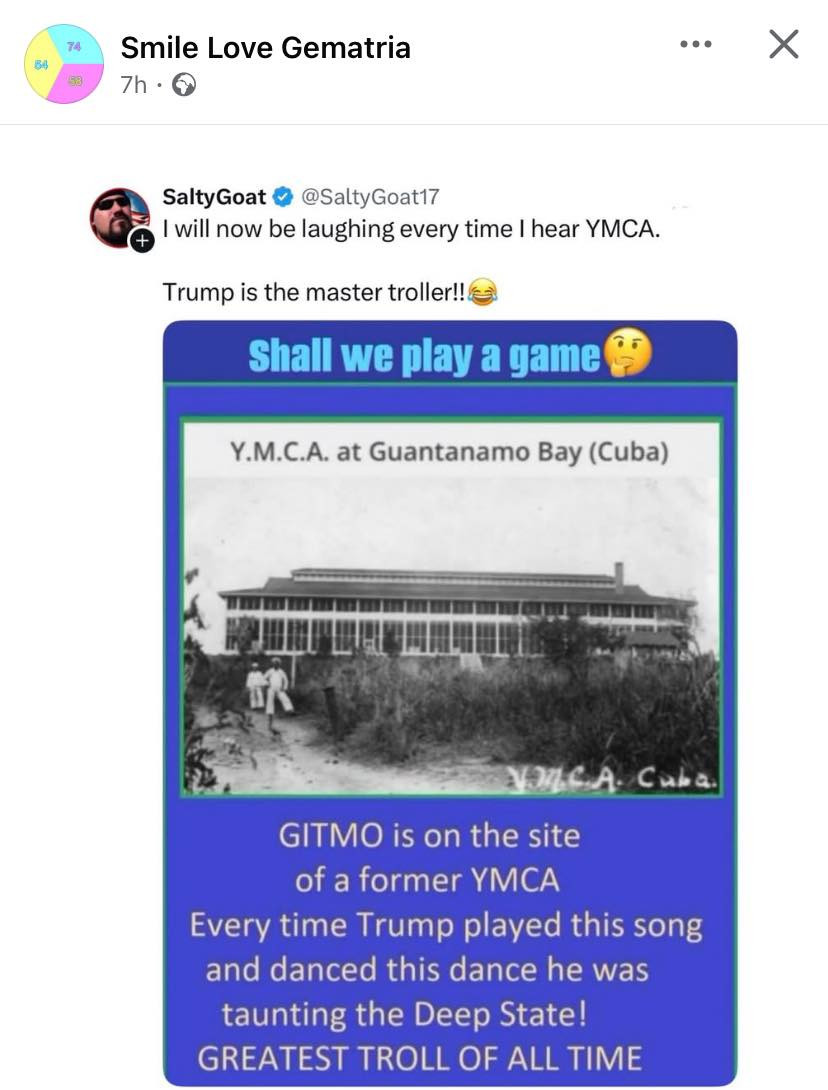The image size is (828, 1090).
Task: Click the 'Y.M.C.A. at Guantanamo Bay (Cuba)' caption
Action: coord(449,451)
